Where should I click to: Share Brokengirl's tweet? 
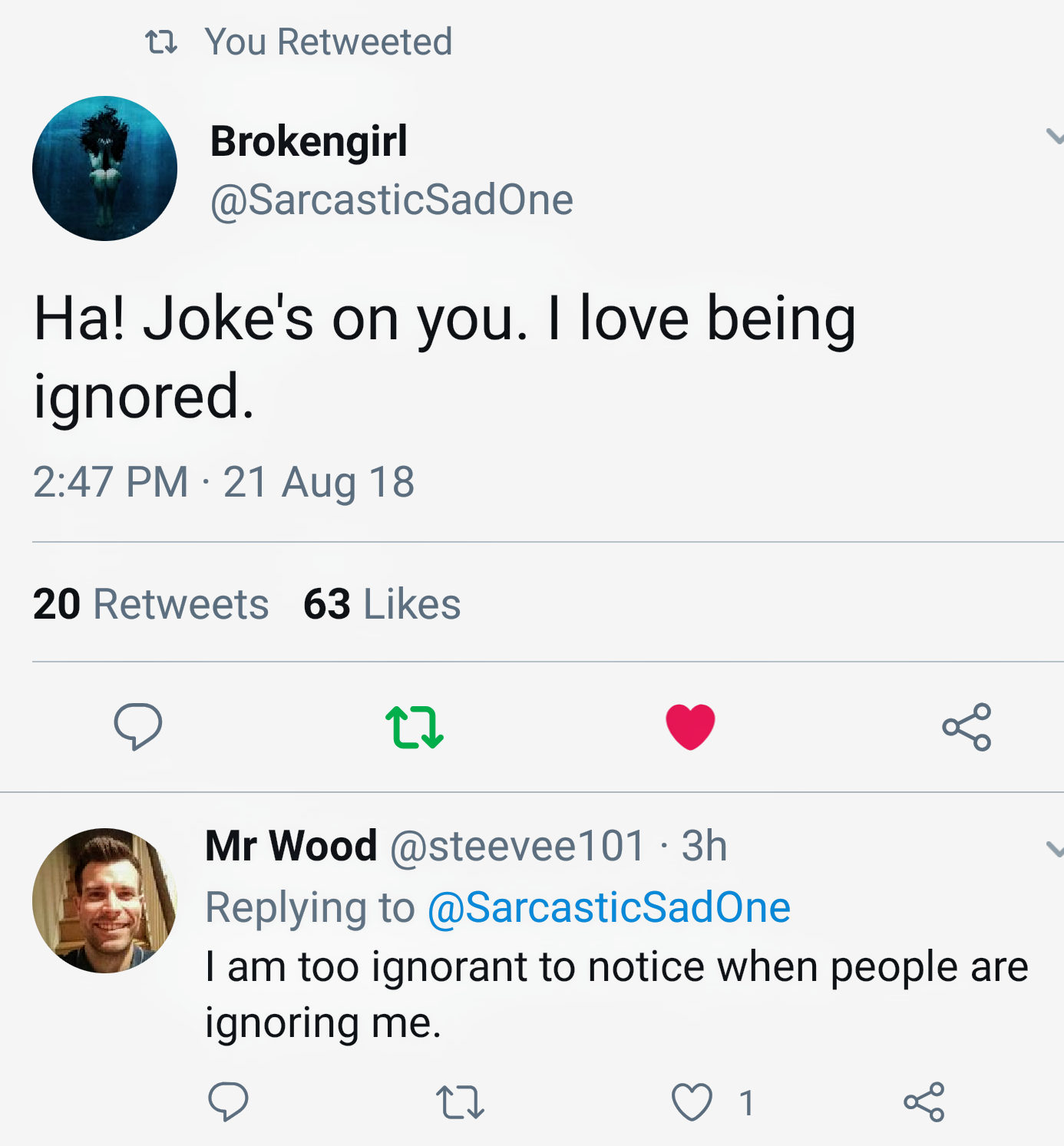click(x=967, y=726)
